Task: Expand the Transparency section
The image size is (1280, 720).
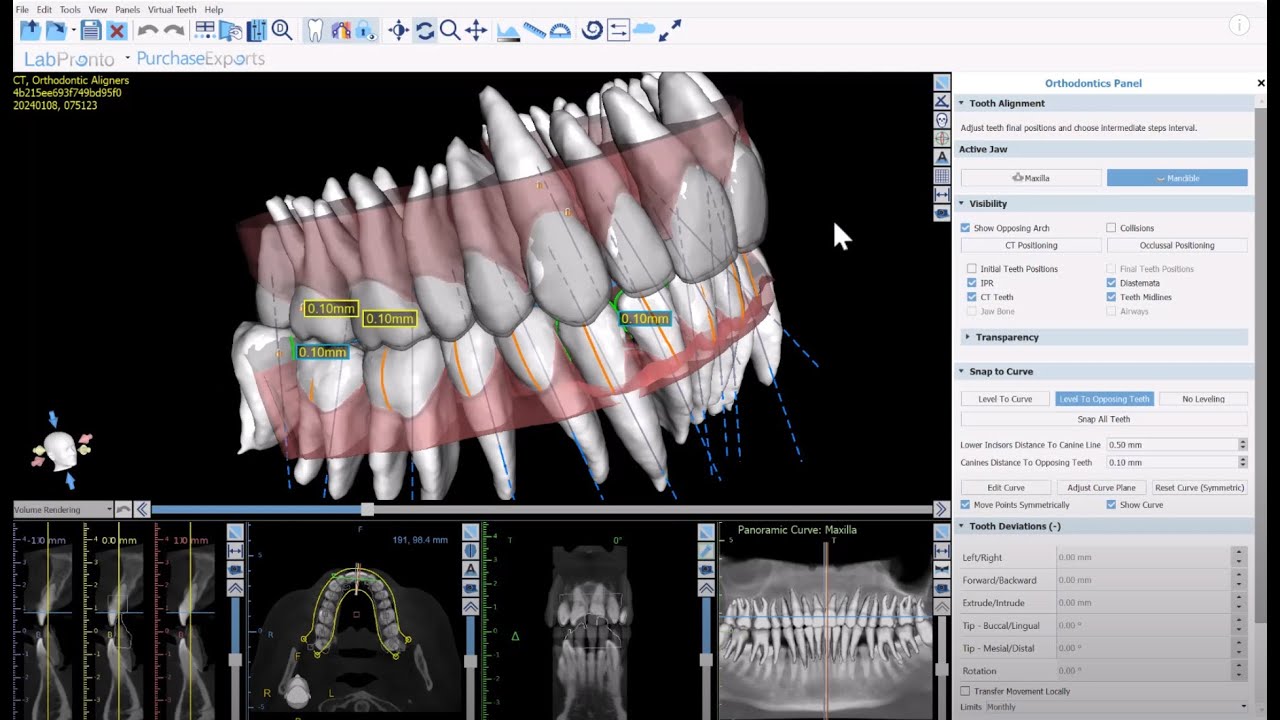Action: tap(968, 337)
